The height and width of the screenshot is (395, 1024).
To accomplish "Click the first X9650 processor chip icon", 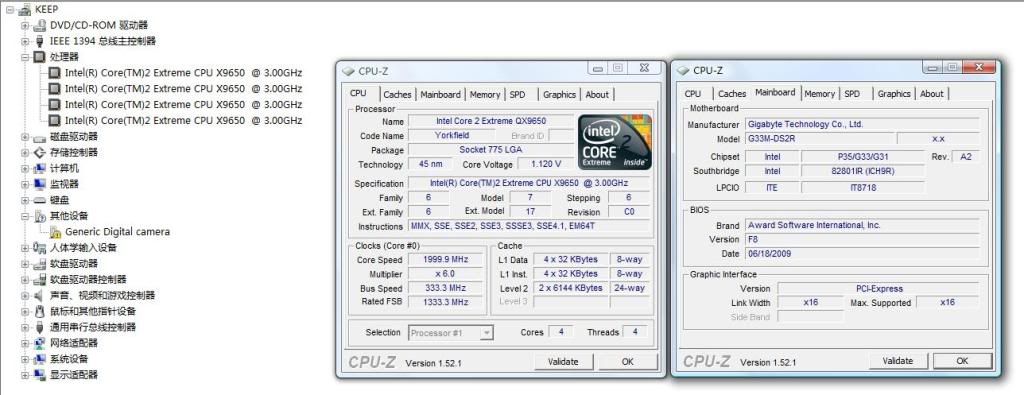I will point(56,72).
